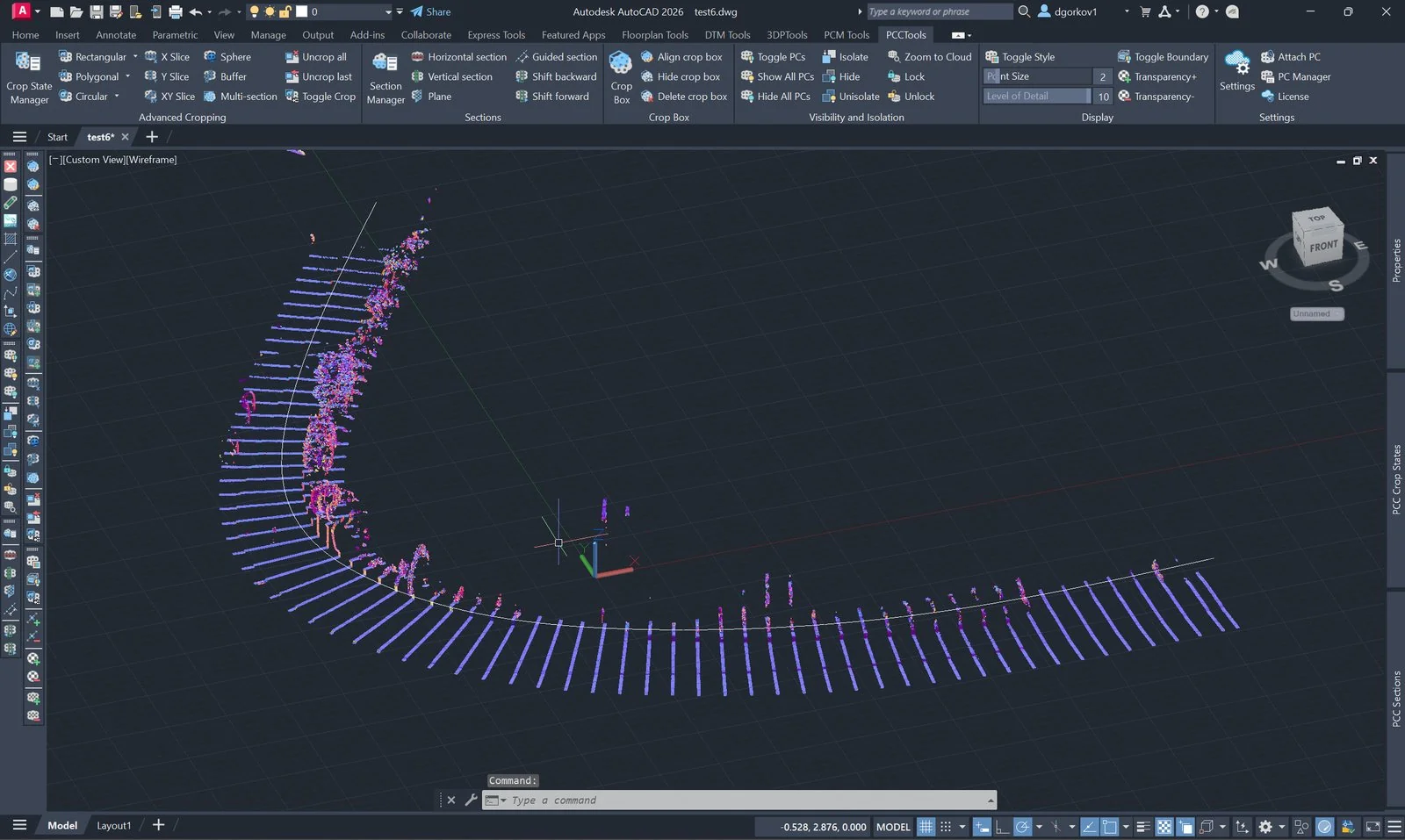Click the Isolate button
Image resolution: width=1405 pixels, height=840 pixels.
(x=845, y=57)
